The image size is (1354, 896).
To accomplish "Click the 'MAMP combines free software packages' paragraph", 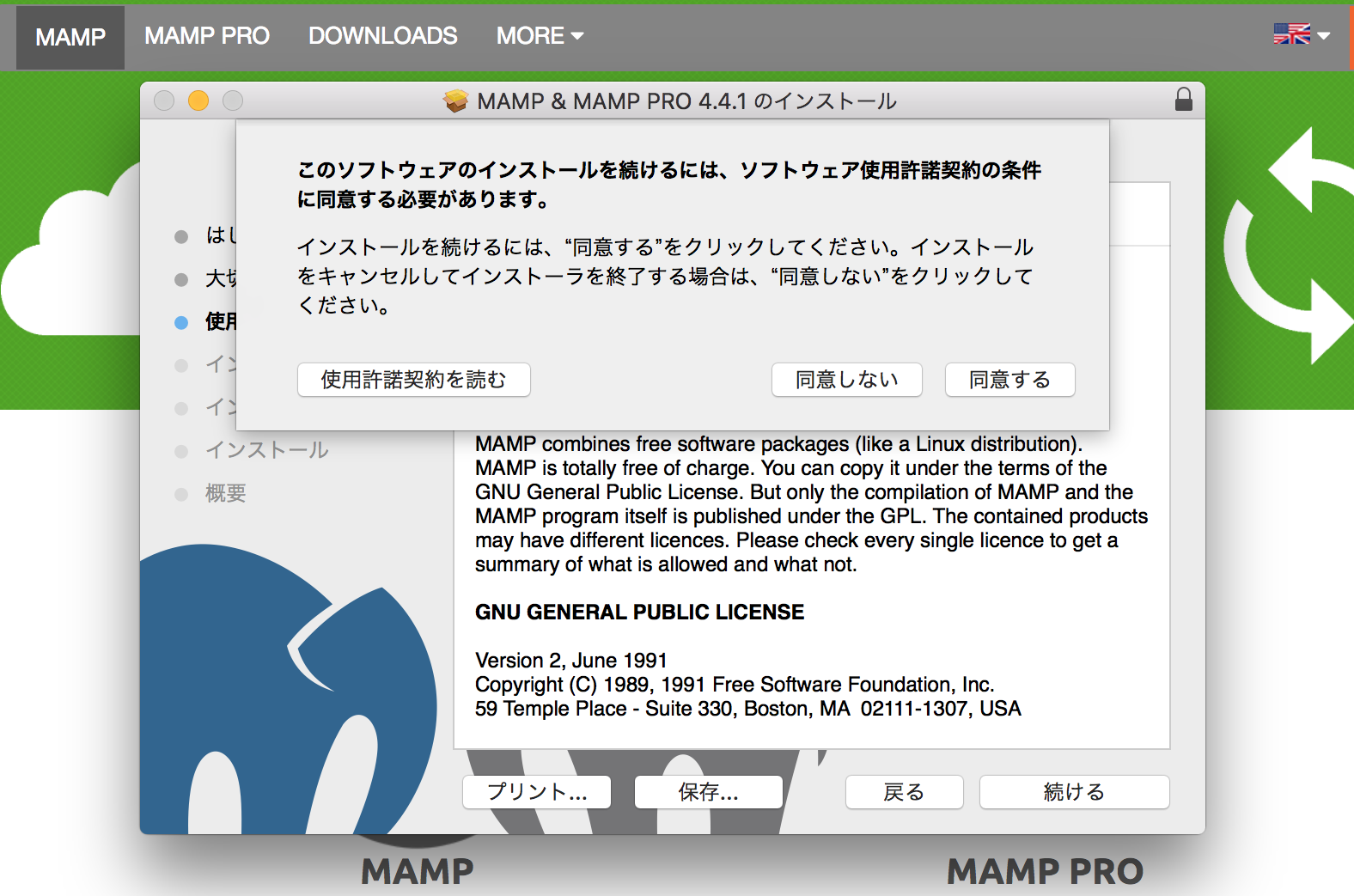I will coord(811,504).
